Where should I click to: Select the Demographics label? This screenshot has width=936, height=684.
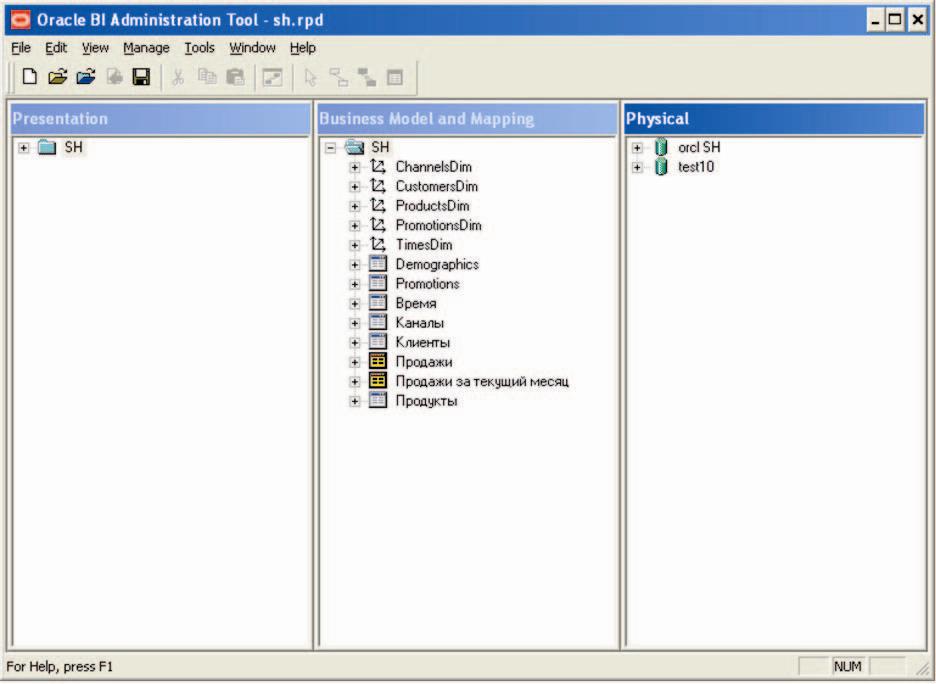[437, 264]
